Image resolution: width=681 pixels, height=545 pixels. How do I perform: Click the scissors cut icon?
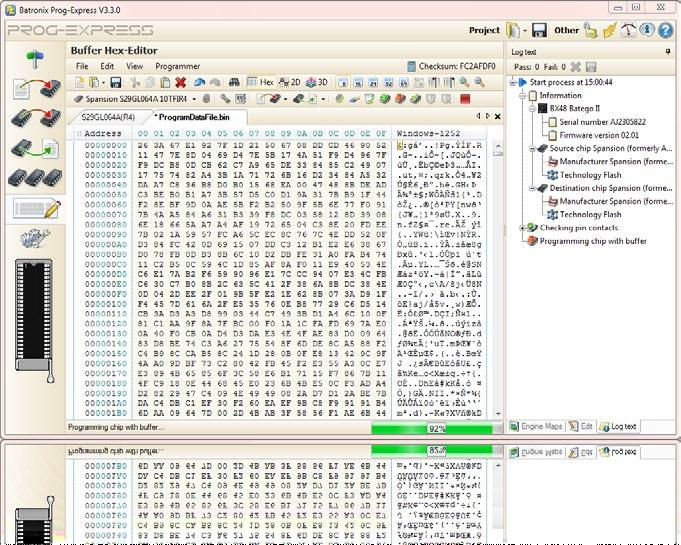click(135, 83)
